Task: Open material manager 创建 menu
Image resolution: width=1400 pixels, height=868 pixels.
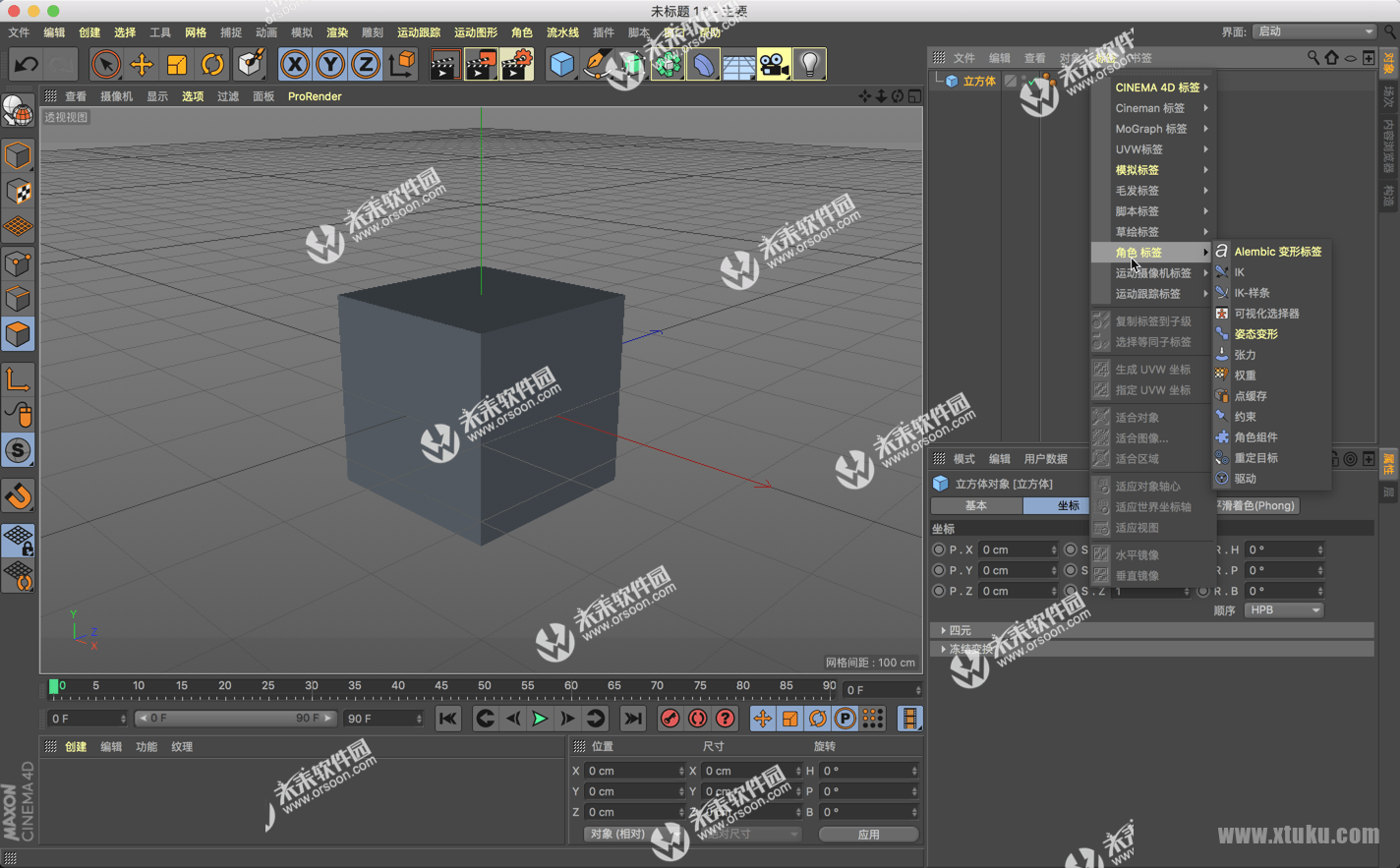Action: point(76,747)
